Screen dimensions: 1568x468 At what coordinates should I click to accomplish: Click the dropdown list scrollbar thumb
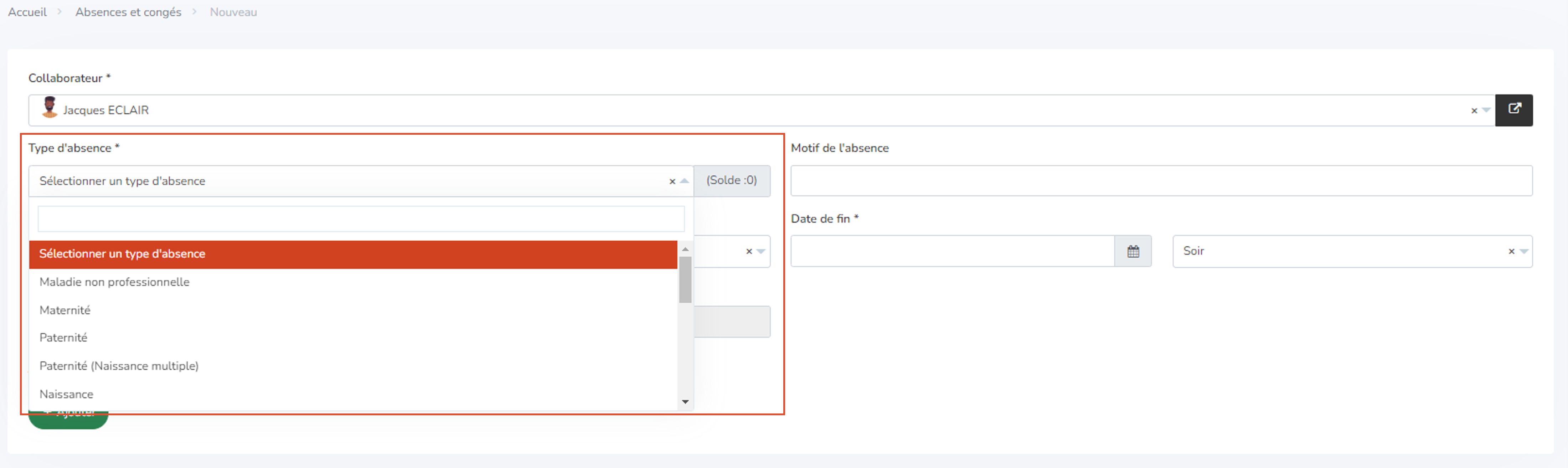tap(685, 279)
